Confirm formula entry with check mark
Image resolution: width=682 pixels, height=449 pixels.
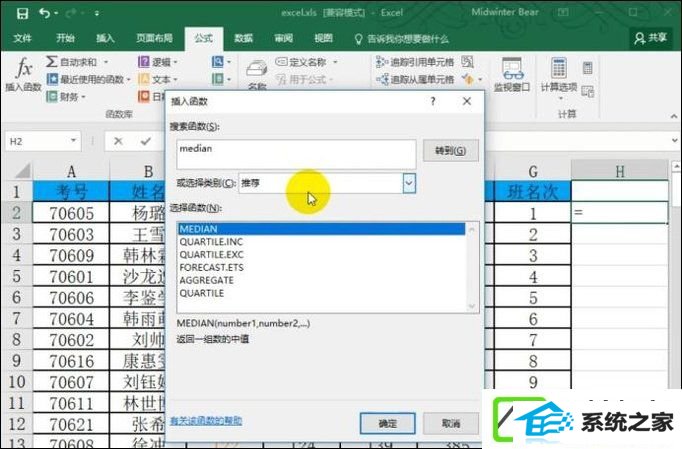pyautogui.click(x=146, y=141)
